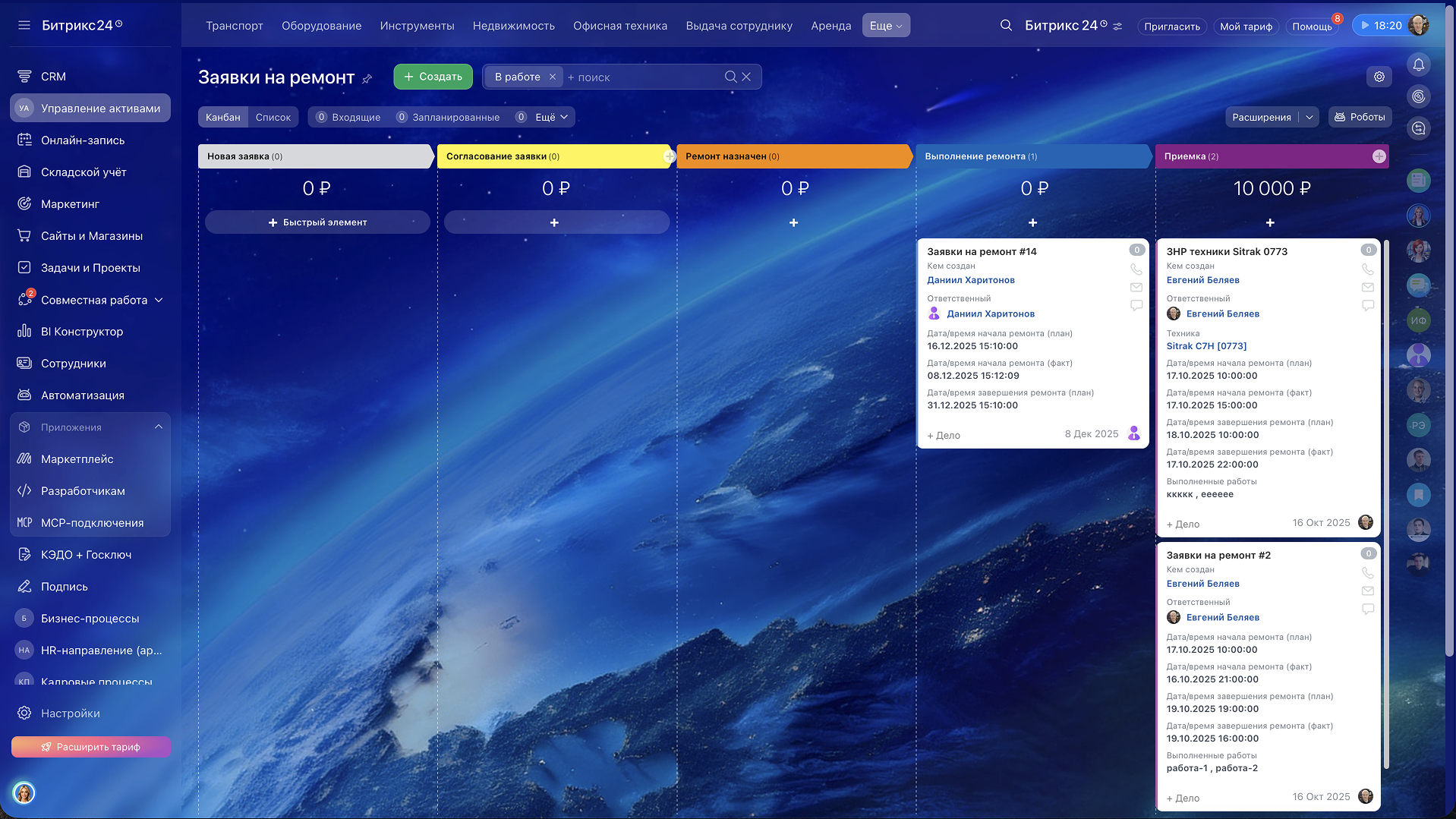Click Мой тариф button
This screenshot has height=819, width=1456.
click(x=1246, y=27)
